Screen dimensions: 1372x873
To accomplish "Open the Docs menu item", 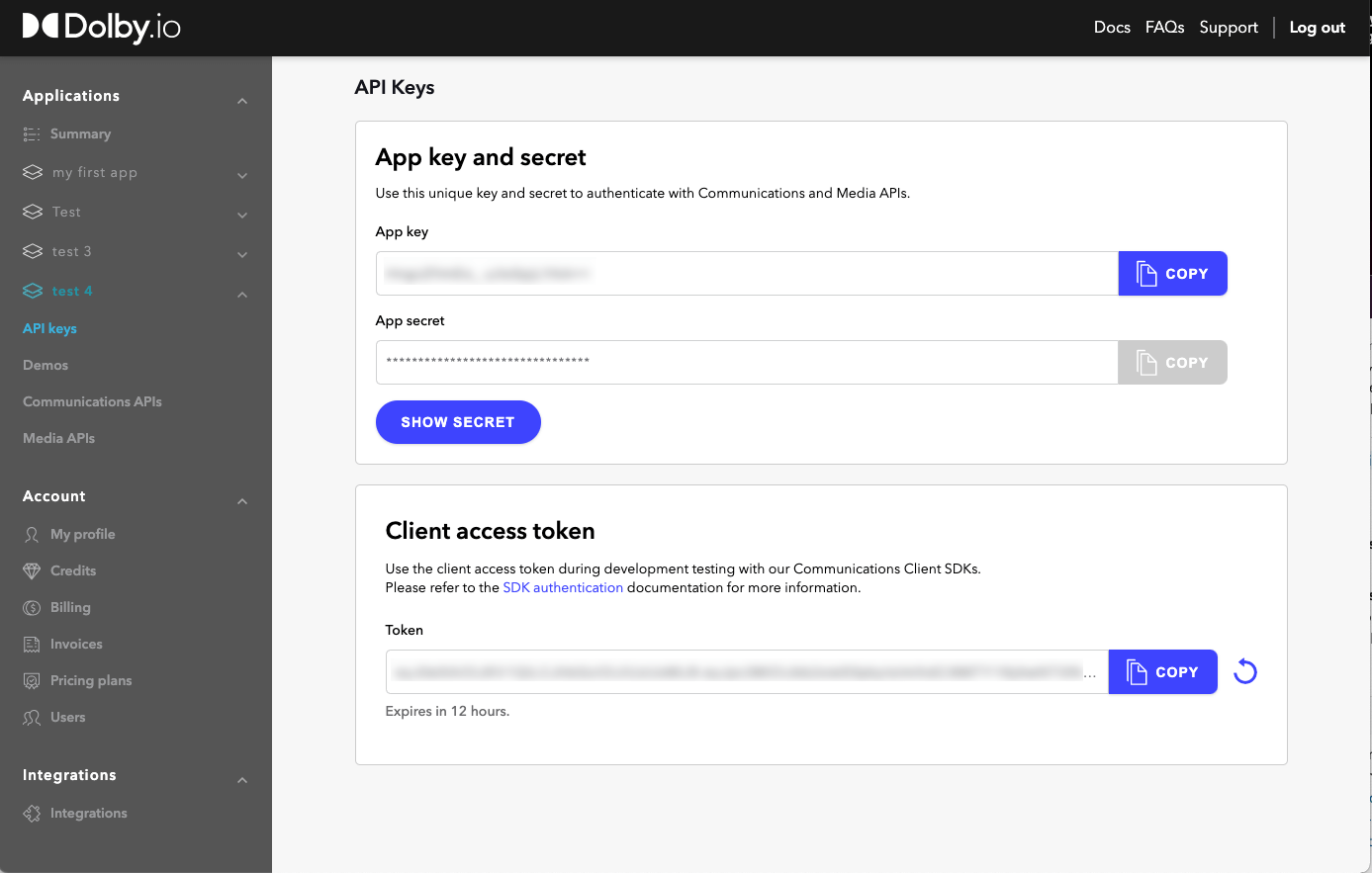I will pos(1112,28).
